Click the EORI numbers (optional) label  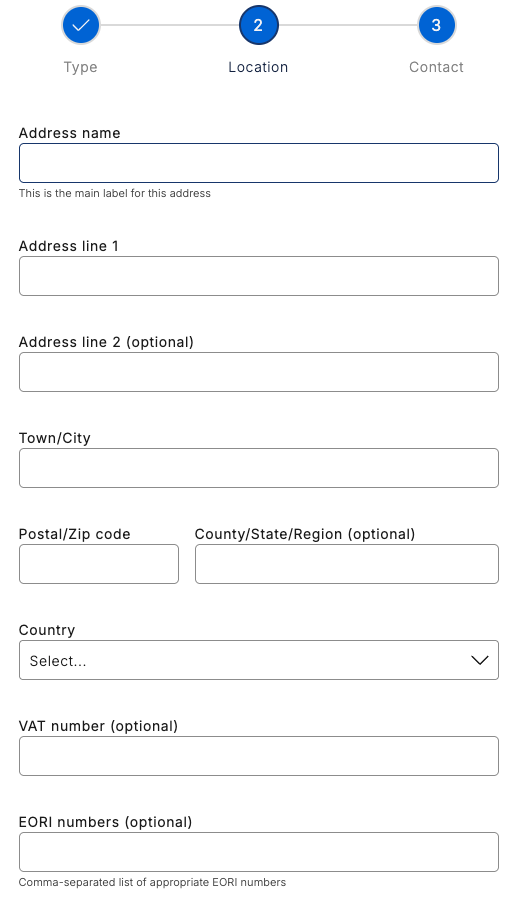click(x=106, y=822)
